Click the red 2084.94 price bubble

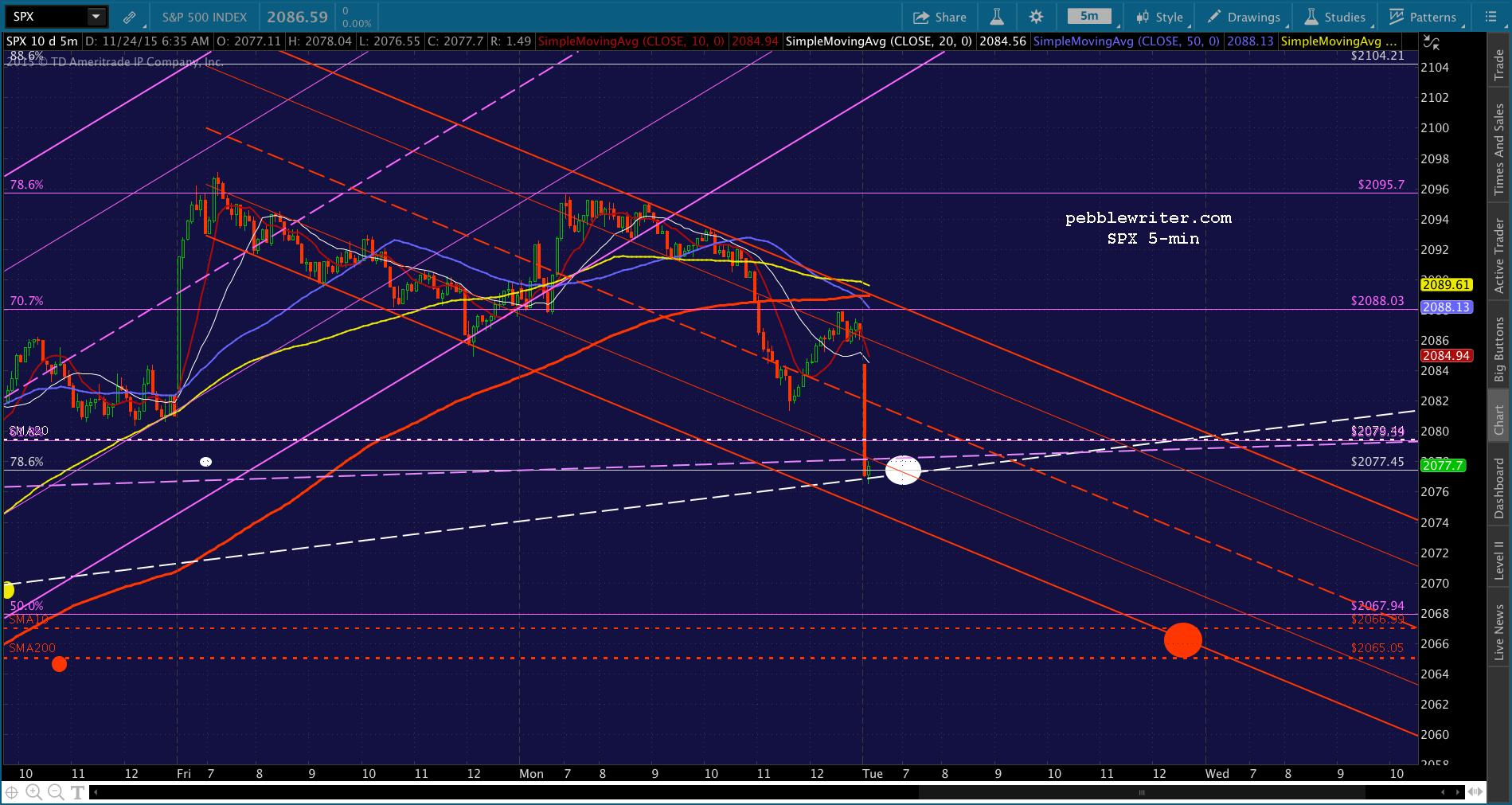[x=1446, y=356]
